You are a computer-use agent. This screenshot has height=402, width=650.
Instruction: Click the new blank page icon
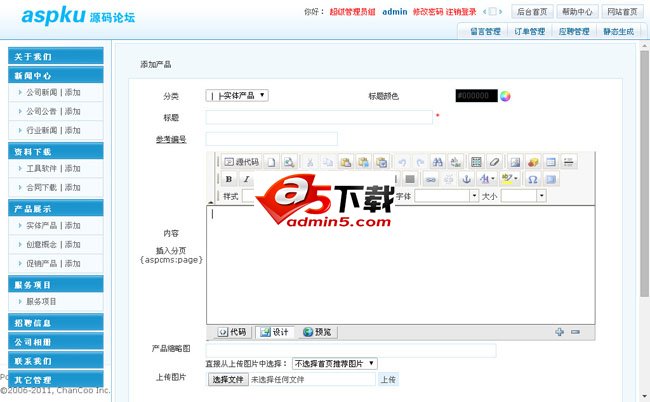[x=271, y=162]
